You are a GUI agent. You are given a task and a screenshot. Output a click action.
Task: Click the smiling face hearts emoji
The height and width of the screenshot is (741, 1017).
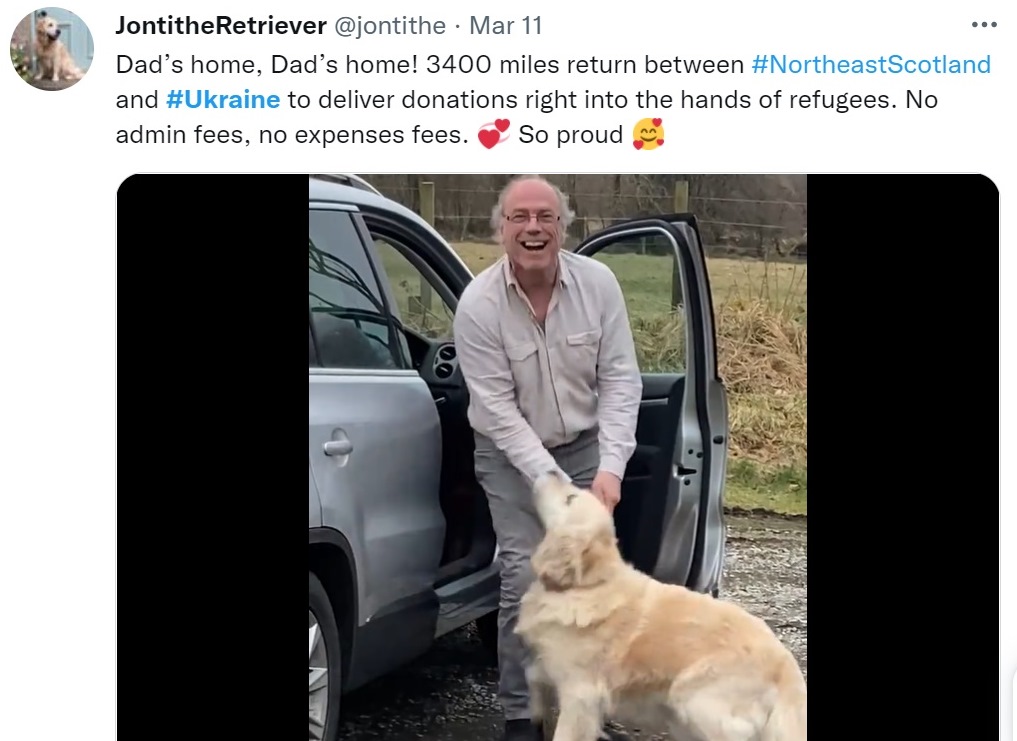coord(648,134)
